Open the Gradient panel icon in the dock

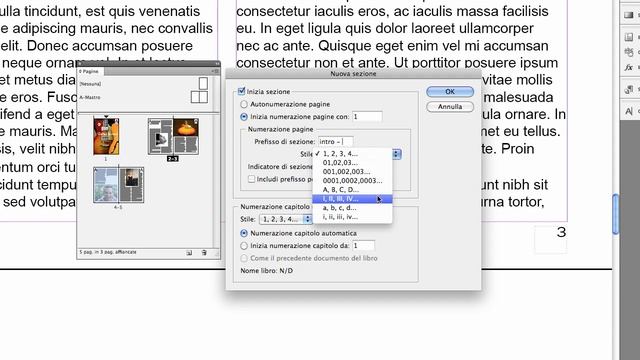point(629,16)
